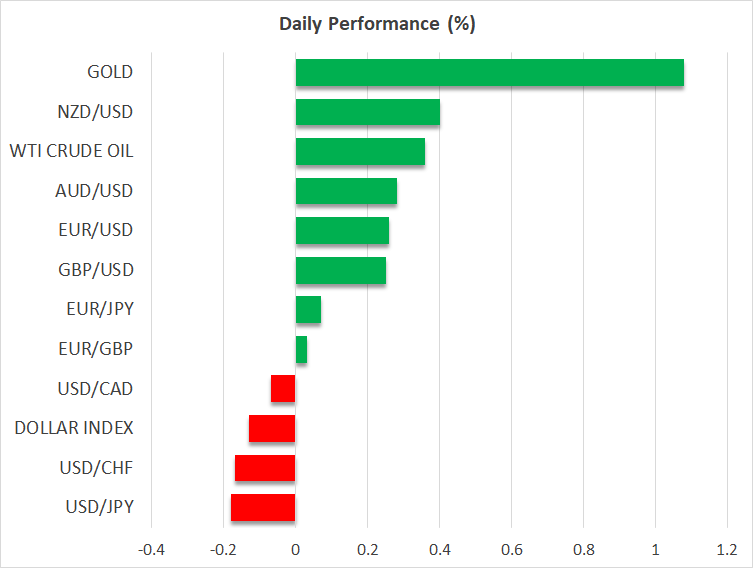The width and height of the screenshot is (753, 568).
Task: Click the red USD/CAD bar
Action: pyautogui.click(x=283, y=389)
